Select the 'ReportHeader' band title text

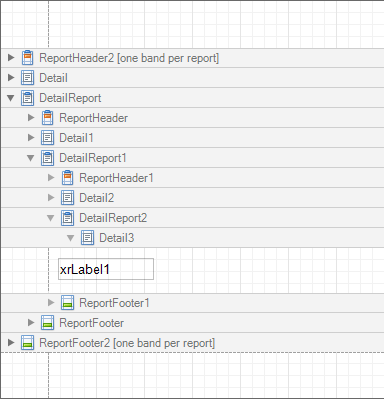coord(93,118)
